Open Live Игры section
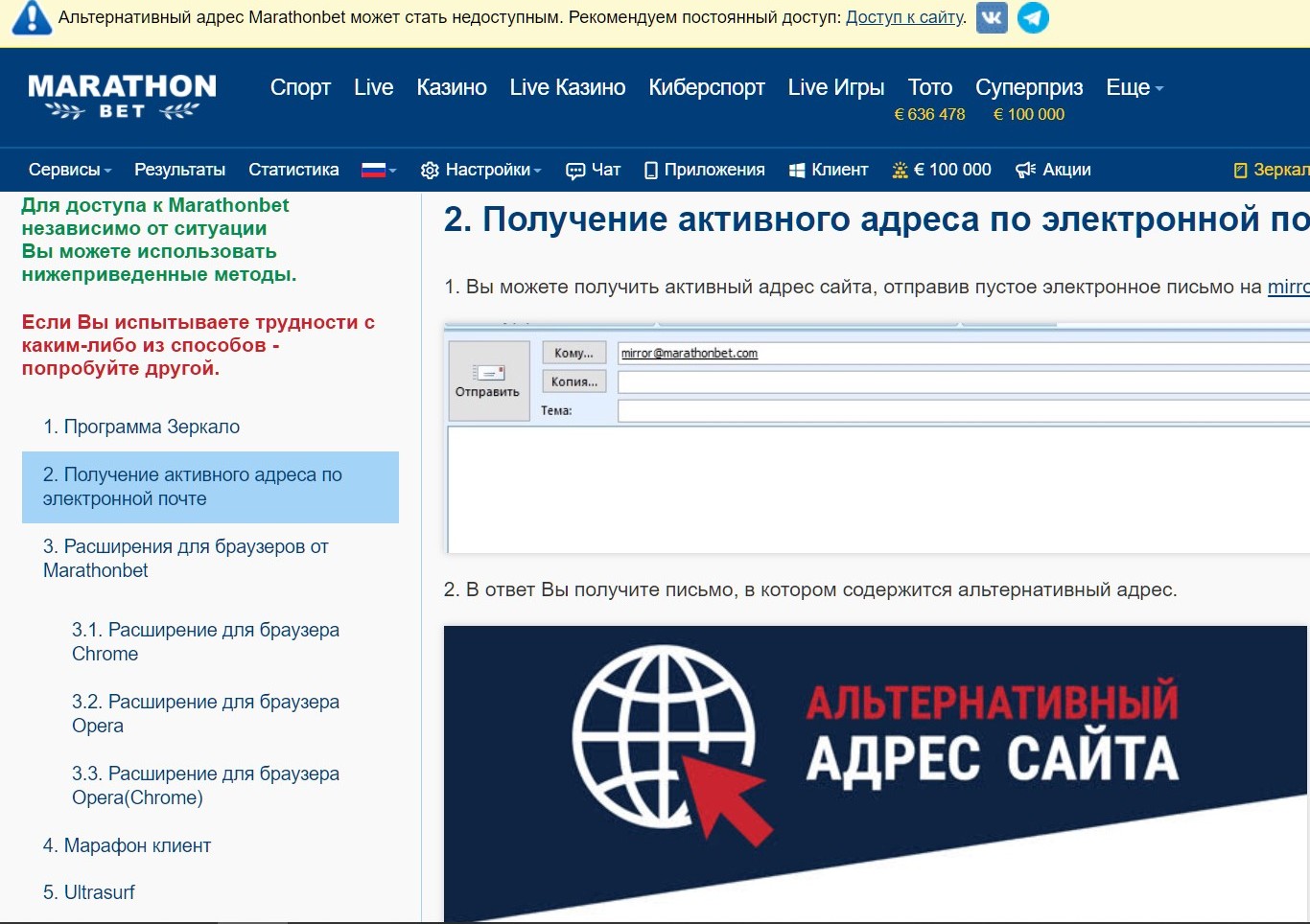The width and height of the screenshot is (1310, 924). click(836, 87)
